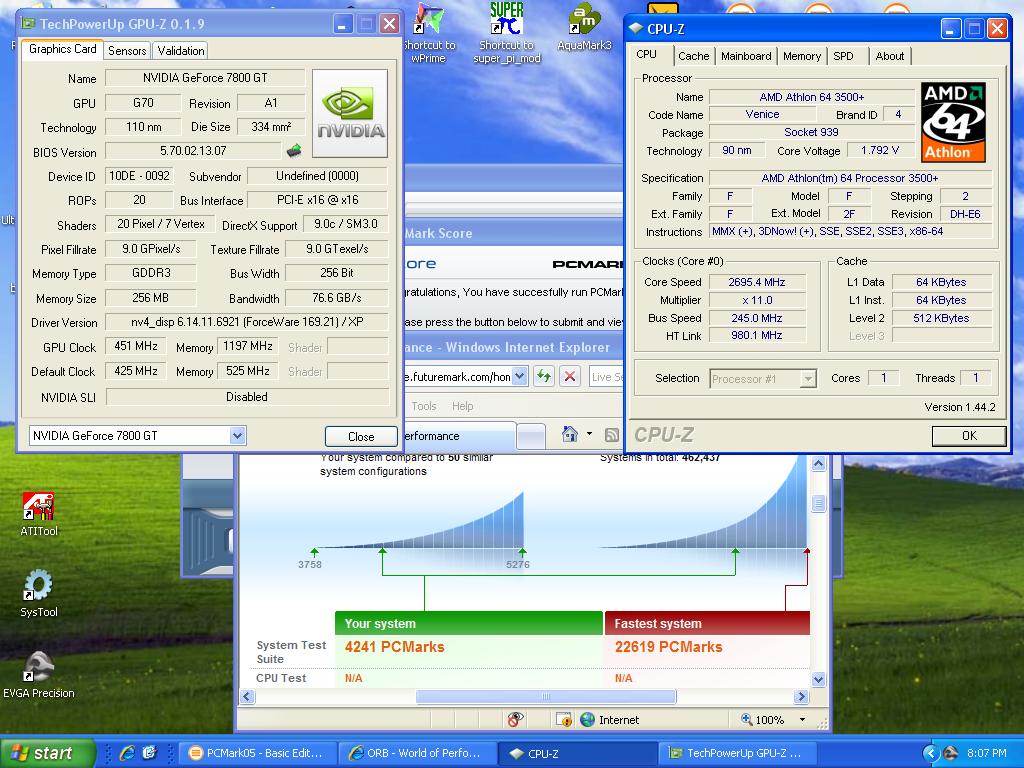Open the SysTool desktop shortcut

[x=39, y=594]
